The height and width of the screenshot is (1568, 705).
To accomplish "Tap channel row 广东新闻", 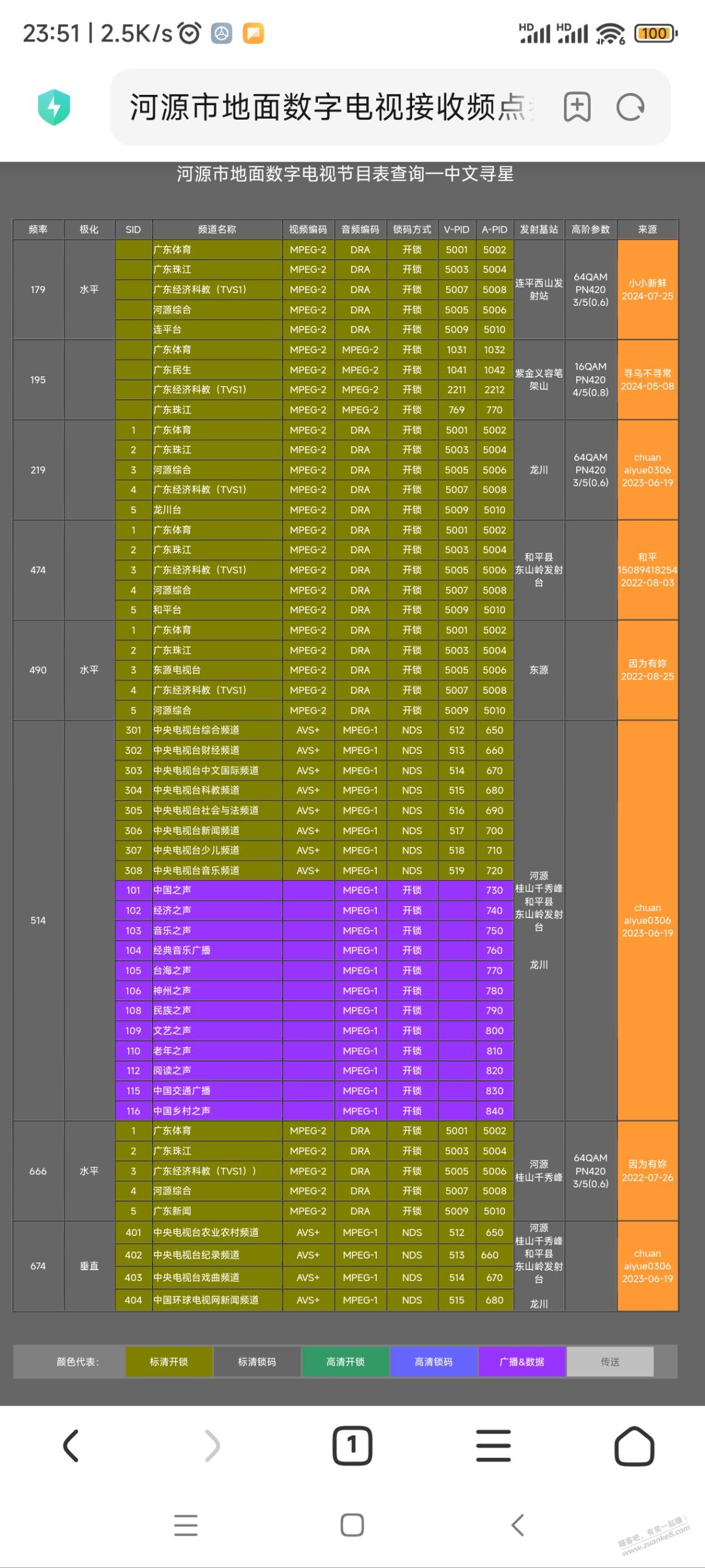I will pyautogui.click(x=217, y=1211).
